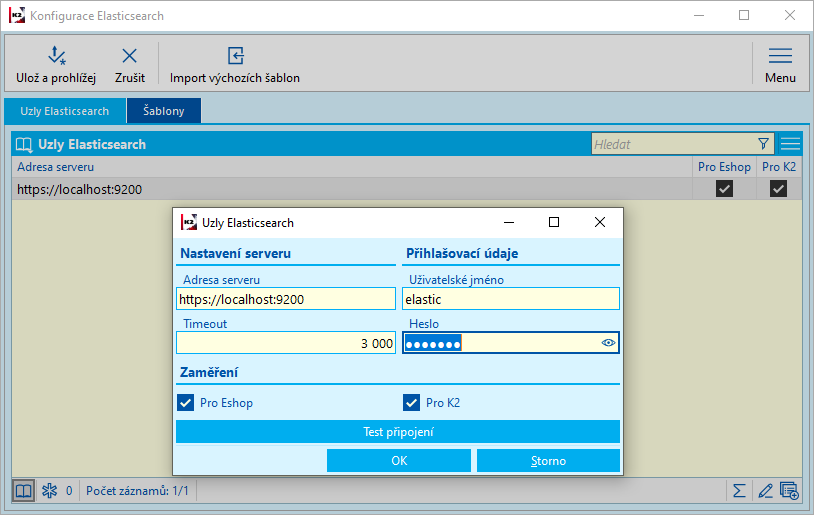Click the Test připojení button
This screenshot has height=515, width=814.
pyautogui.click(x=398, y=431)
